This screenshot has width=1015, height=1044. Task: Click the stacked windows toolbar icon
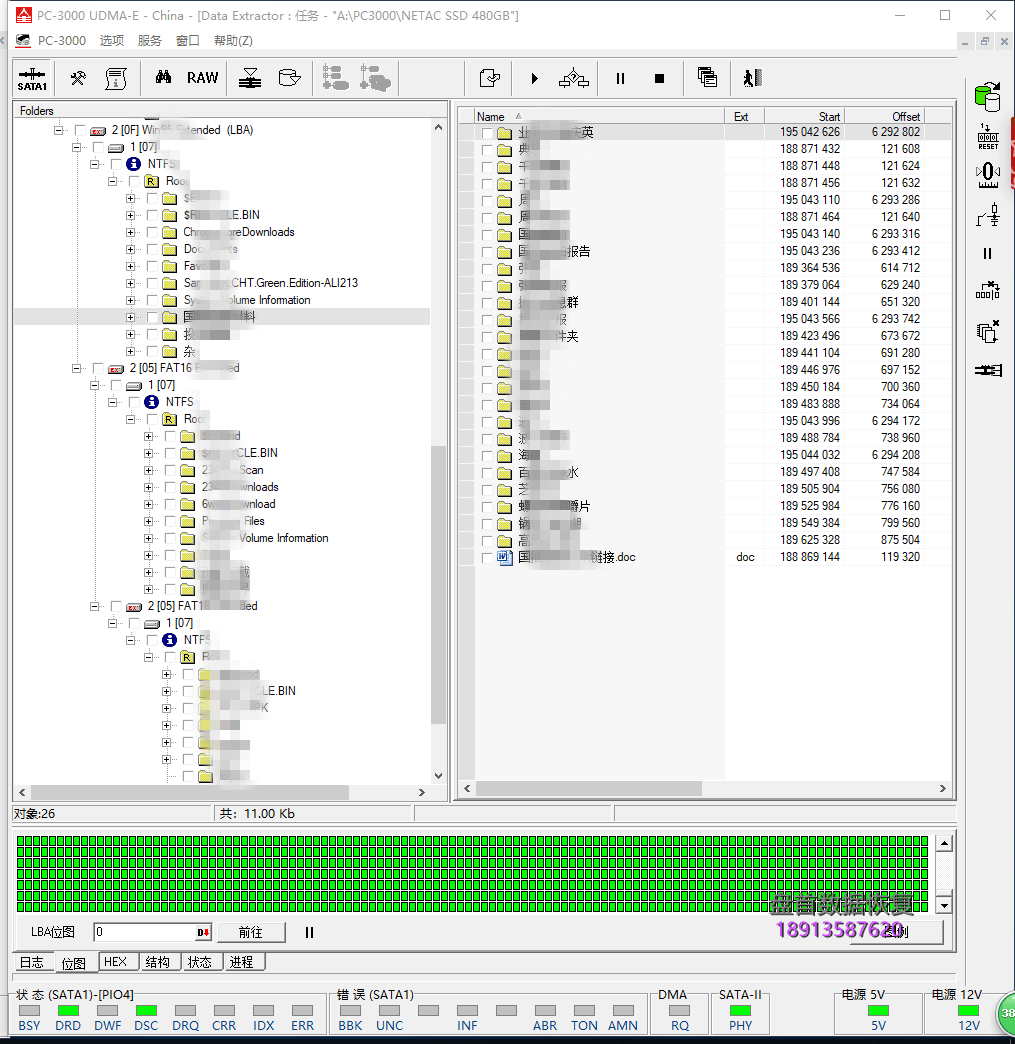(707, 77)
